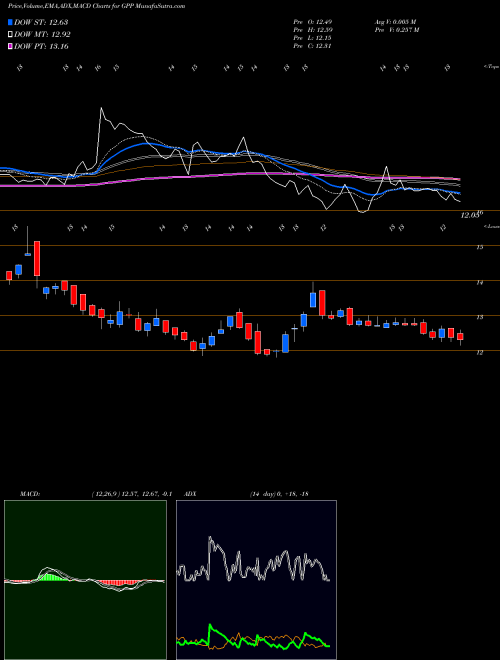This screenshot has height=660, width=500.
Task: Click the ADX panel heading
Action: [x=191, y=494]
